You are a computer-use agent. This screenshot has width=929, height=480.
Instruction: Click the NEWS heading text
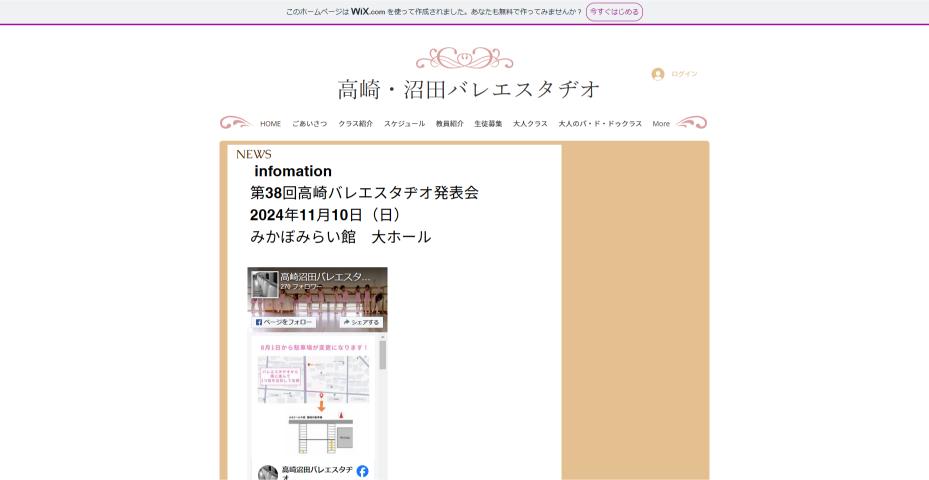click(254, 154)
